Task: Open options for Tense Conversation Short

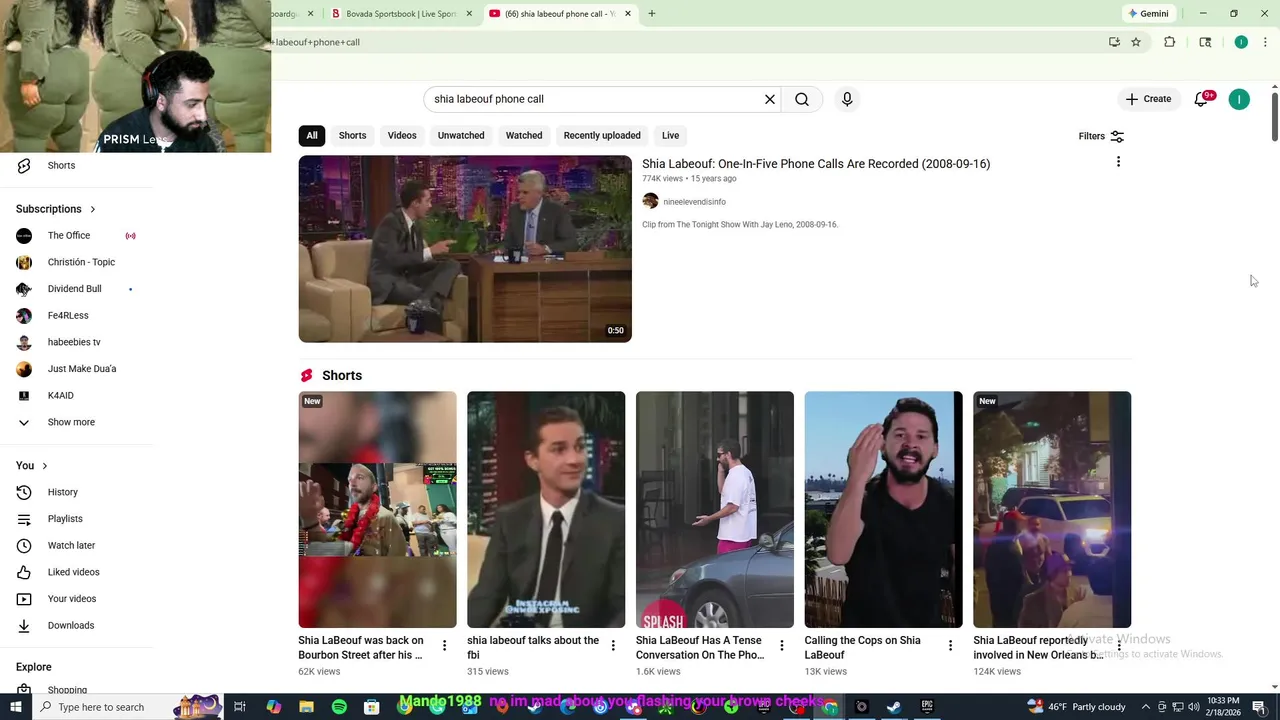Action: click(782, 646)
